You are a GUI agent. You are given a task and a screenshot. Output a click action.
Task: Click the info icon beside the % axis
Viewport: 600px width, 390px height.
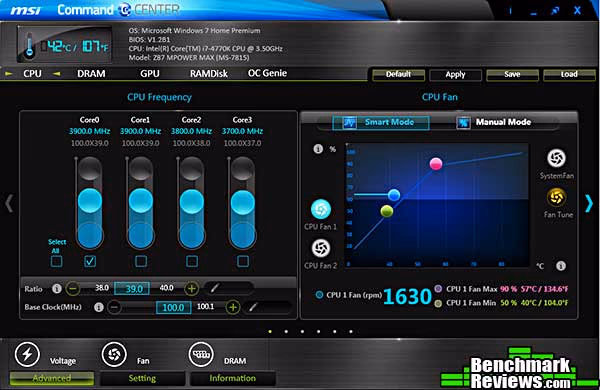point(318,148)
